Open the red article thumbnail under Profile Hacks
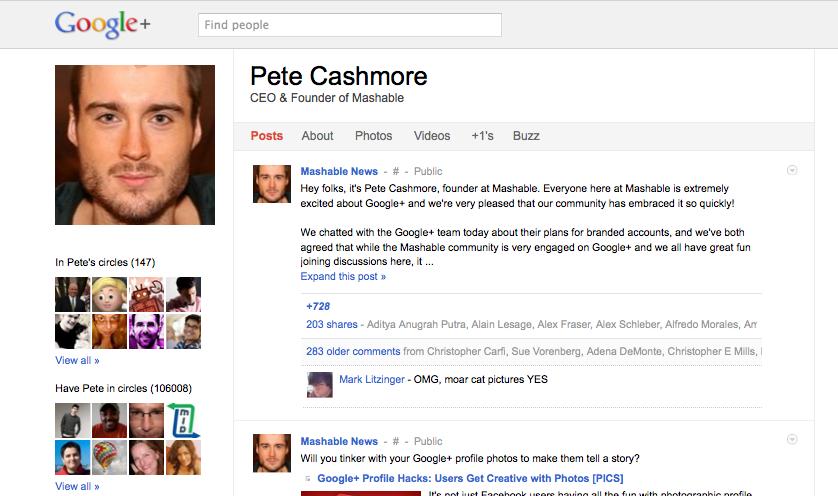This screenshot has width=838, height=496. click(x=362, y=493)
